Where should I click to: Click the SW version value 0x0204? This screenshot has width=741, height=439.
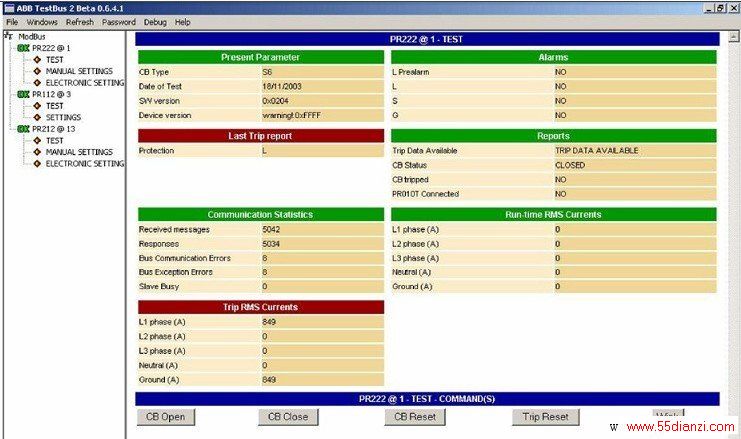point(275,101)
